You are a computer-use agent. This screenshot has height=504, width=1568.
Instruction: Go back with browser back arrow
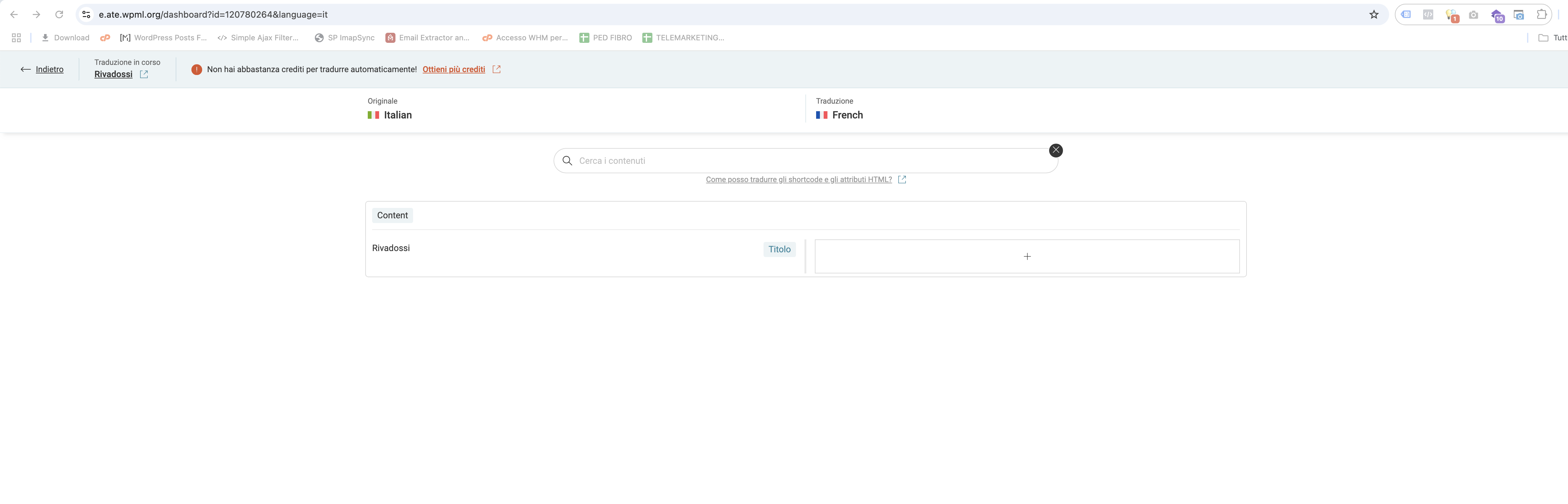14,14
